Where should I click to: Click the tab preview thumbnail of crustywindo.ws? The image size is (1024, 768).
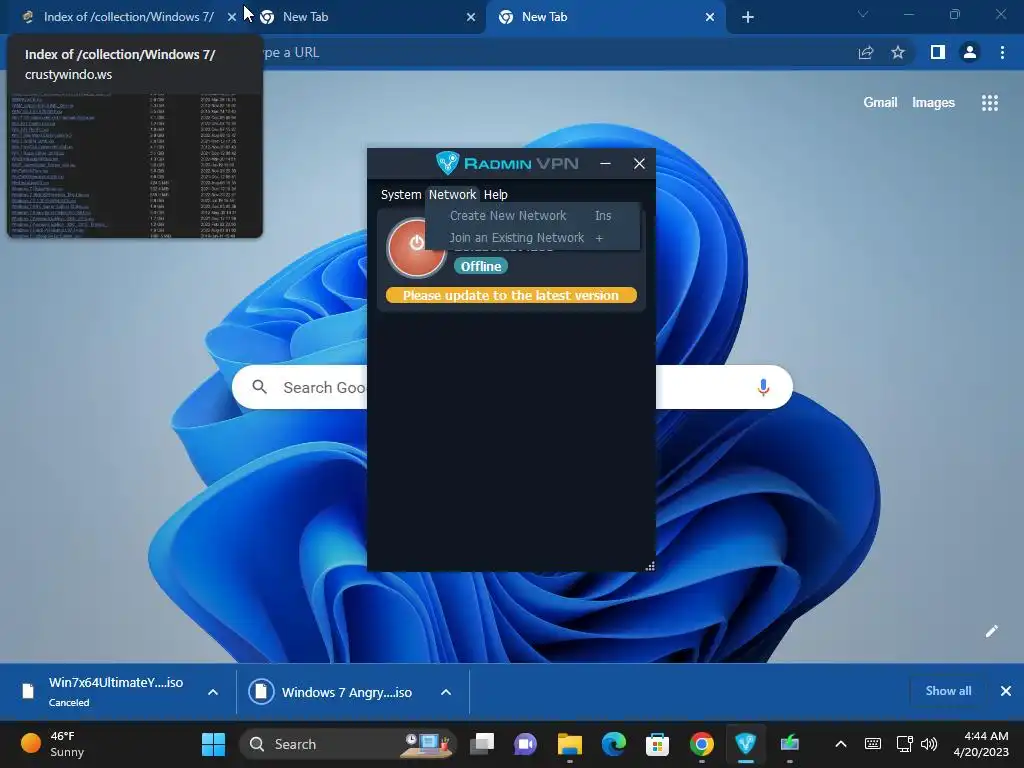tap(135, 165)
